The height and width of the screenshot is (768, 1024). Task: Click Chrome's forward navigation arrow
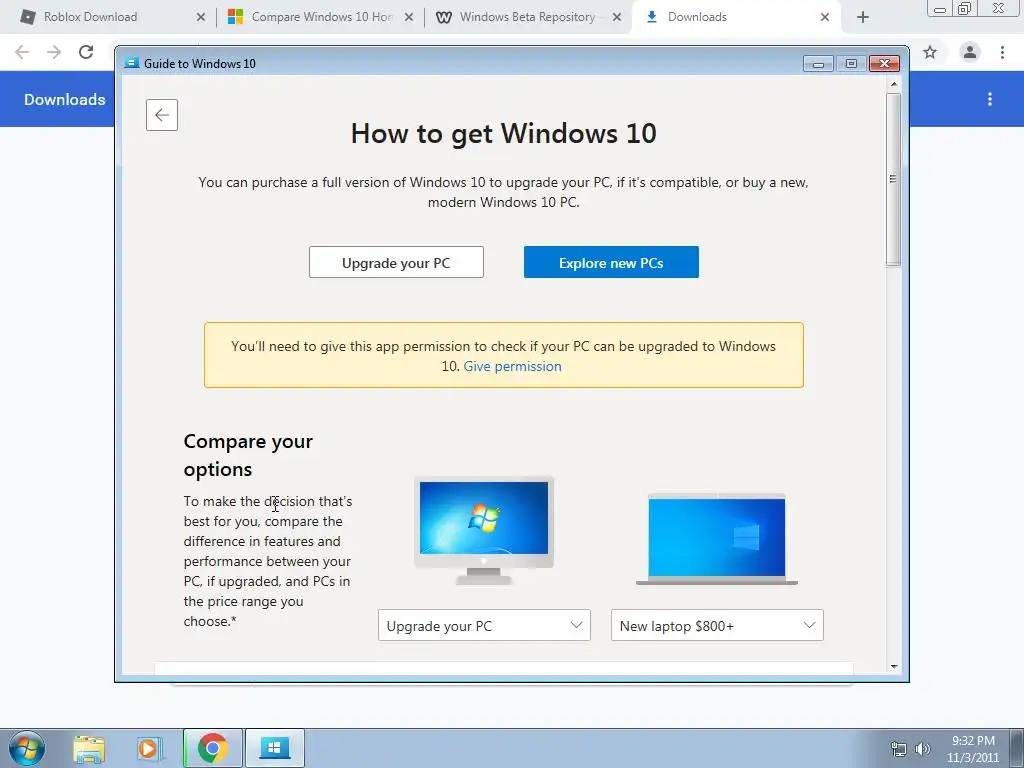click(x=54, y=52)
